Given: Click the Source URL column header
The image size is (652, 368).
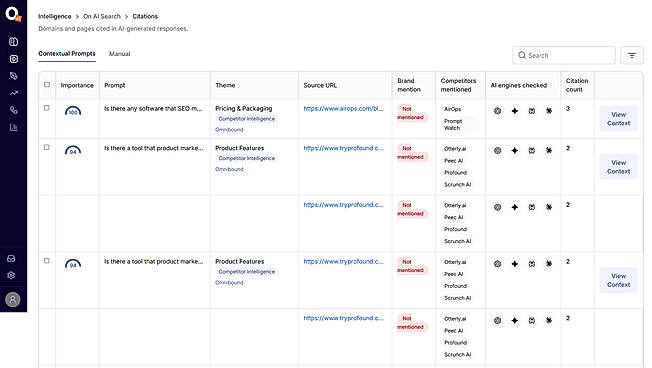Looking at the screenshot, I should coord(320,85).
